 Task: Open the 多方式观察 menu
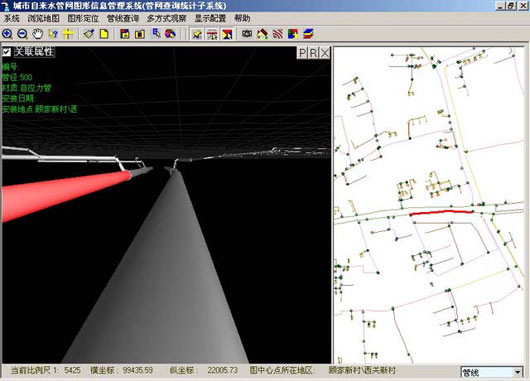point(166,18)
